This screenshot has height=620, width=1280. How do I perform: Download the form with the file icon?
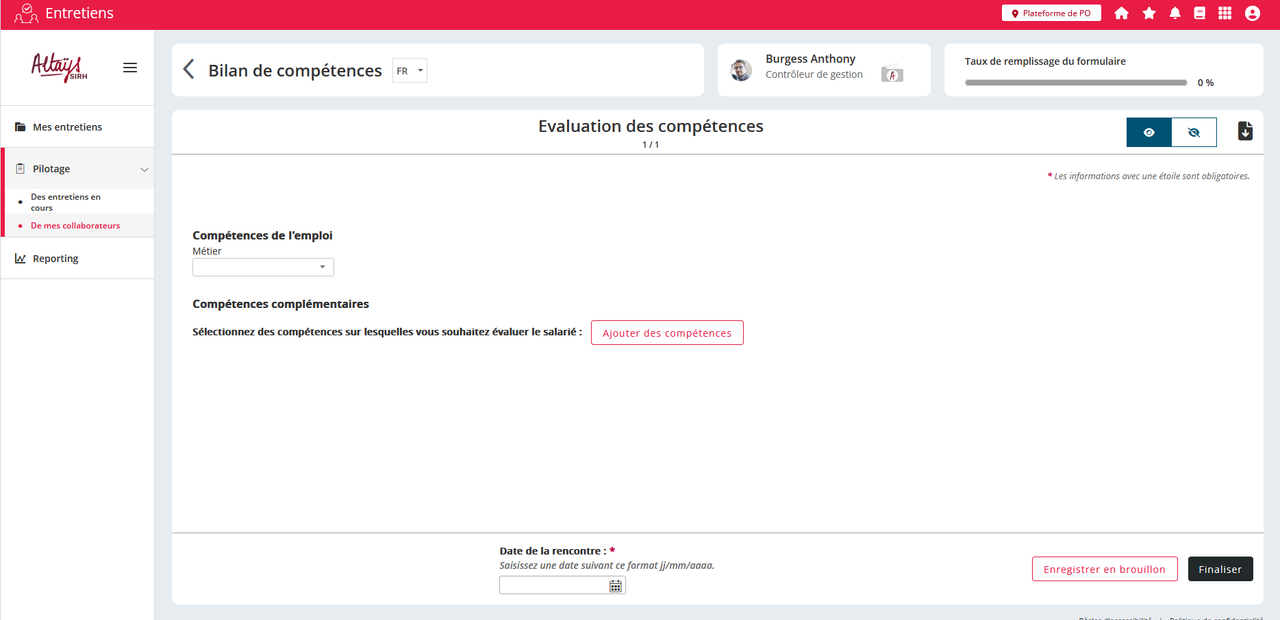pos(1245,131)
